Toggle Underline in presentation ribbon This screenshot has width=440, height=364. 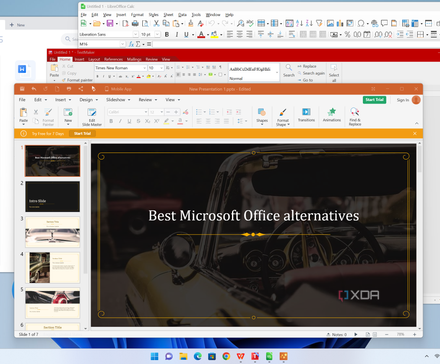[129, 121]
